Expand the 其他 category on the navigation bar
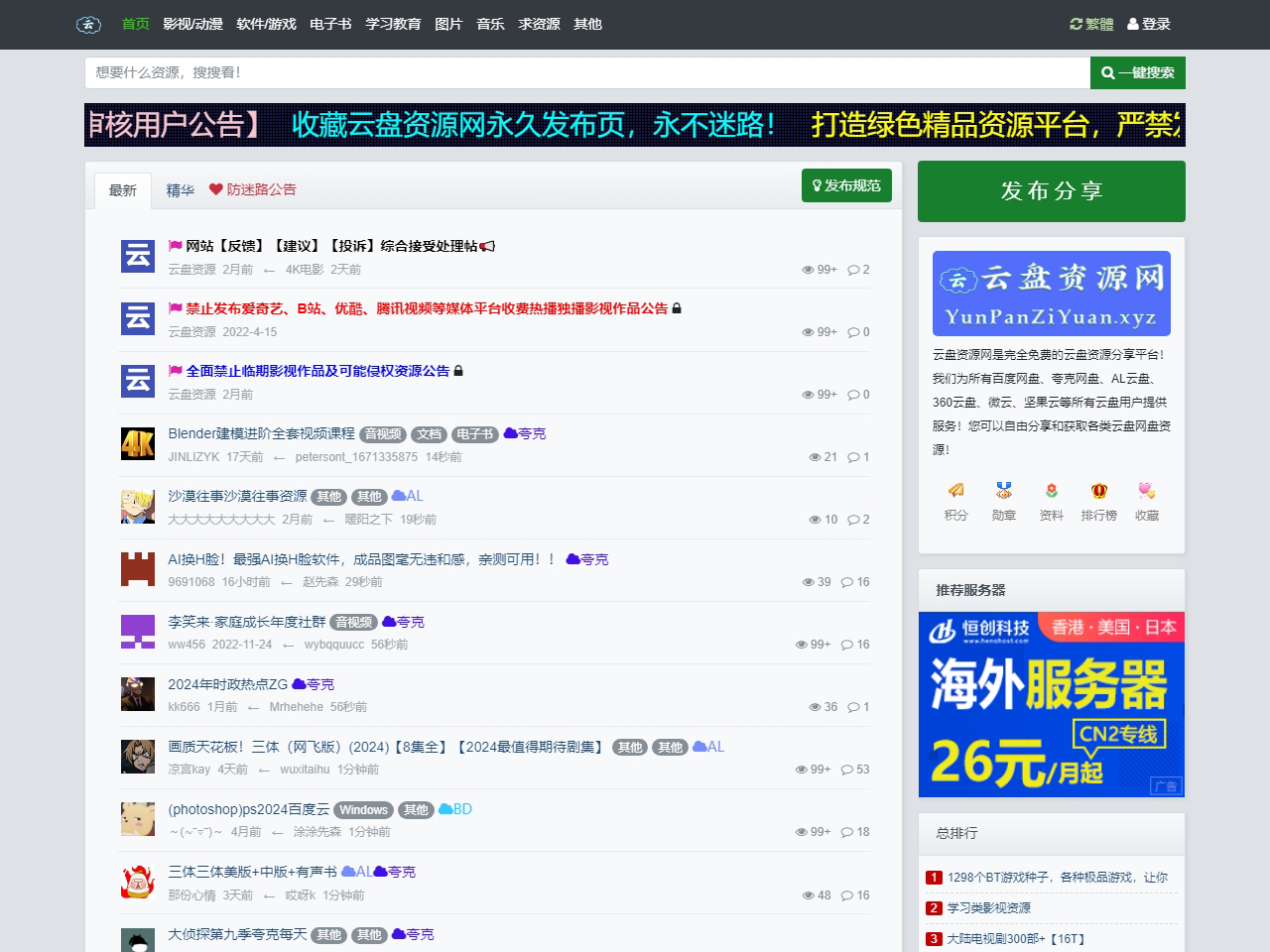This screenshot has height=952, width=1270. (587, 25)
